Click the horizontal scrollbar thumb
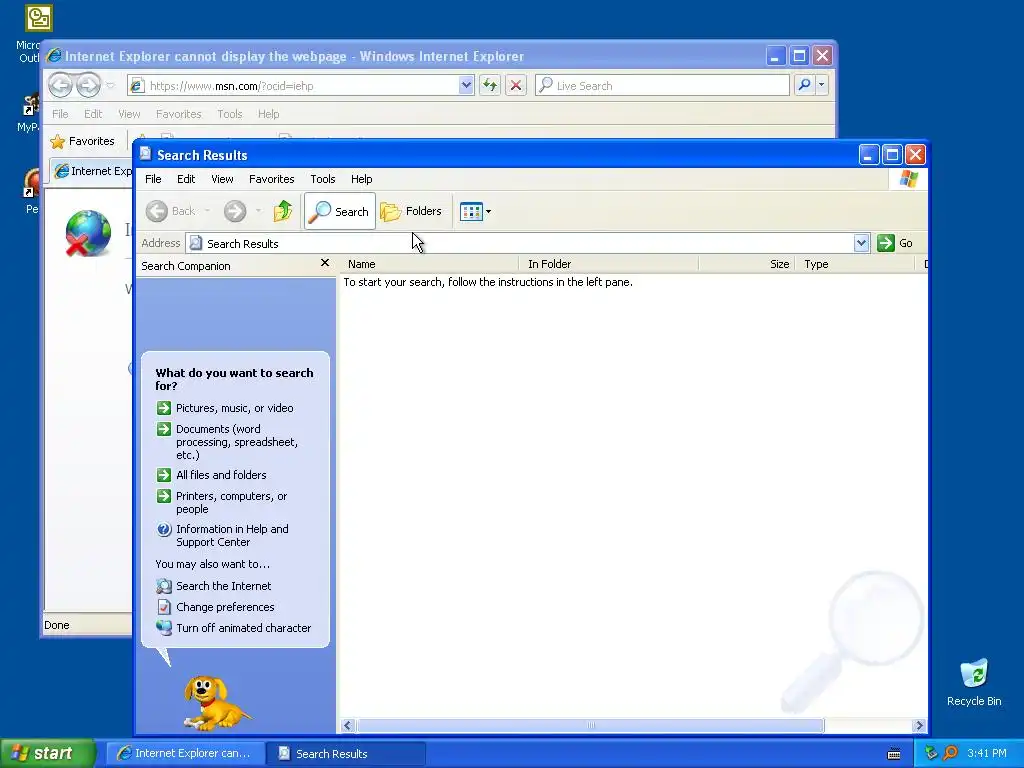Screen dimensions: 1024x768 pyautogui.click(x=590, y=726)
